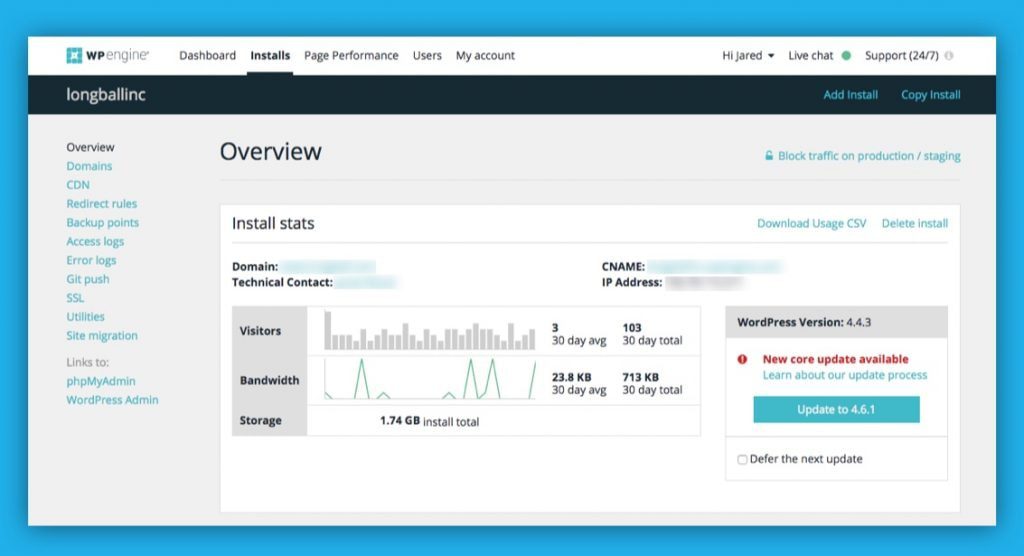Screen dimensions: 1024x556
Task: Open My account tab
Action: pos(485,56)
